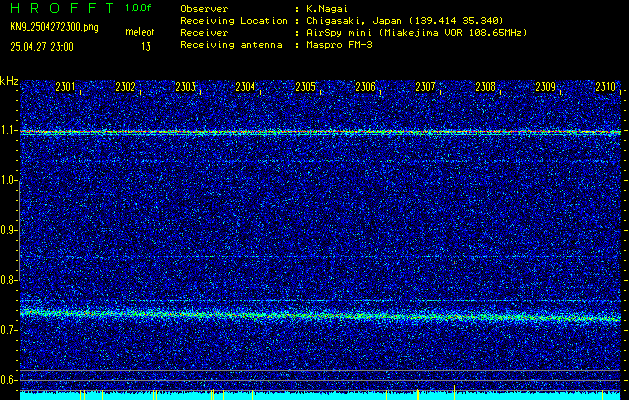Click the 2309 time marker
Viewport: 629px width, 400px height.
(x=546, y=87)
